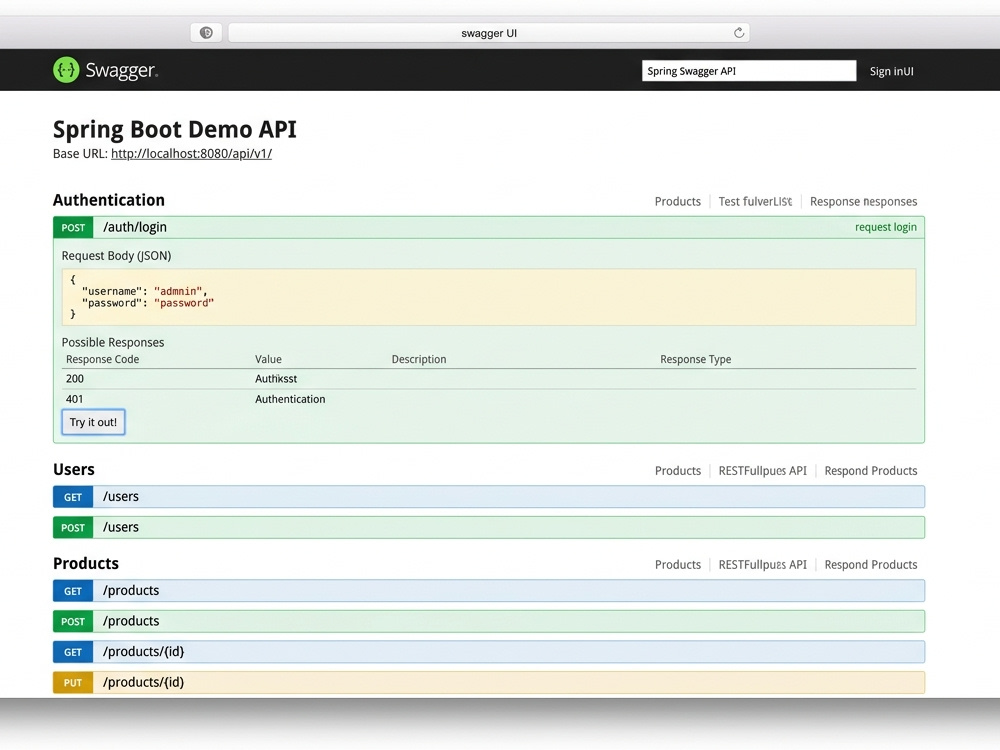Image resolution: width=1000 pixels, height=750 pixels.
Task: Expand the GET /users operation
Action: pyautogui.click(x=489, y=497)
